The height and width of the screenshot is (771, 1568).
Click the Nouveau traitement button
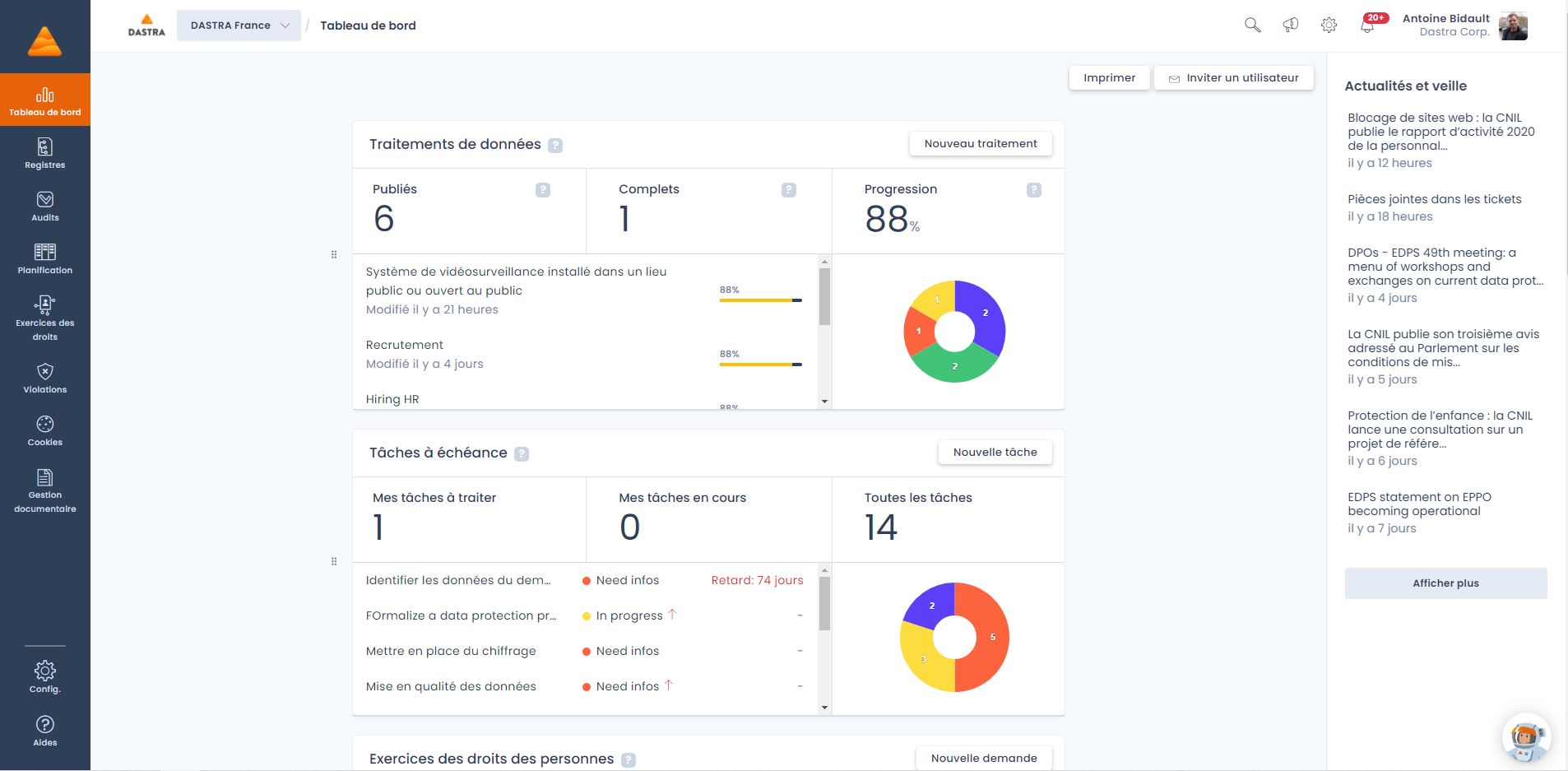coord(981,144)
